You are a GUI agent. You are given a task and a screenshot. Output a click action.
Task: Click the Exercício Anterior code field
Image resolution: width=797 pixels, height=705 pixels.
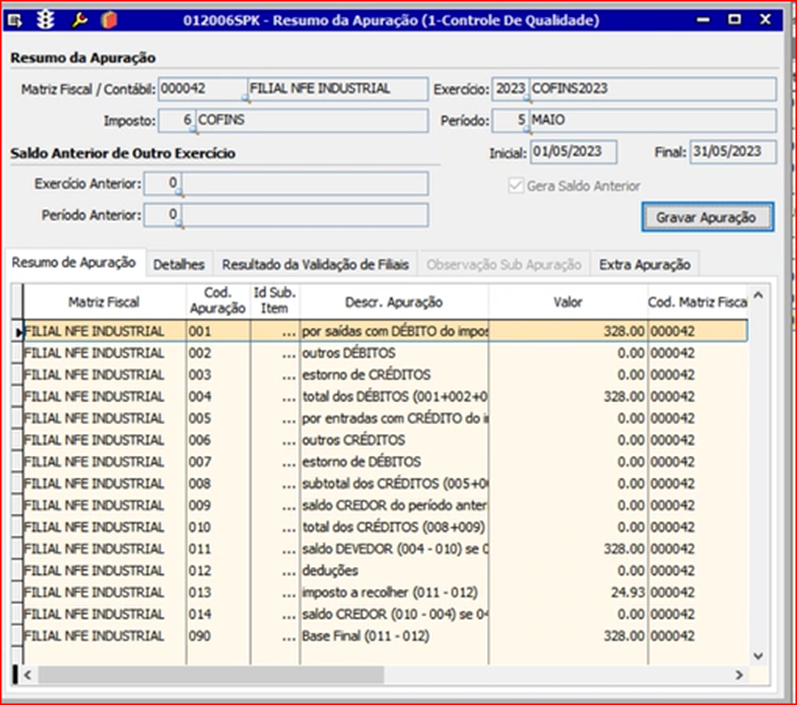click(x=162, y=184)
